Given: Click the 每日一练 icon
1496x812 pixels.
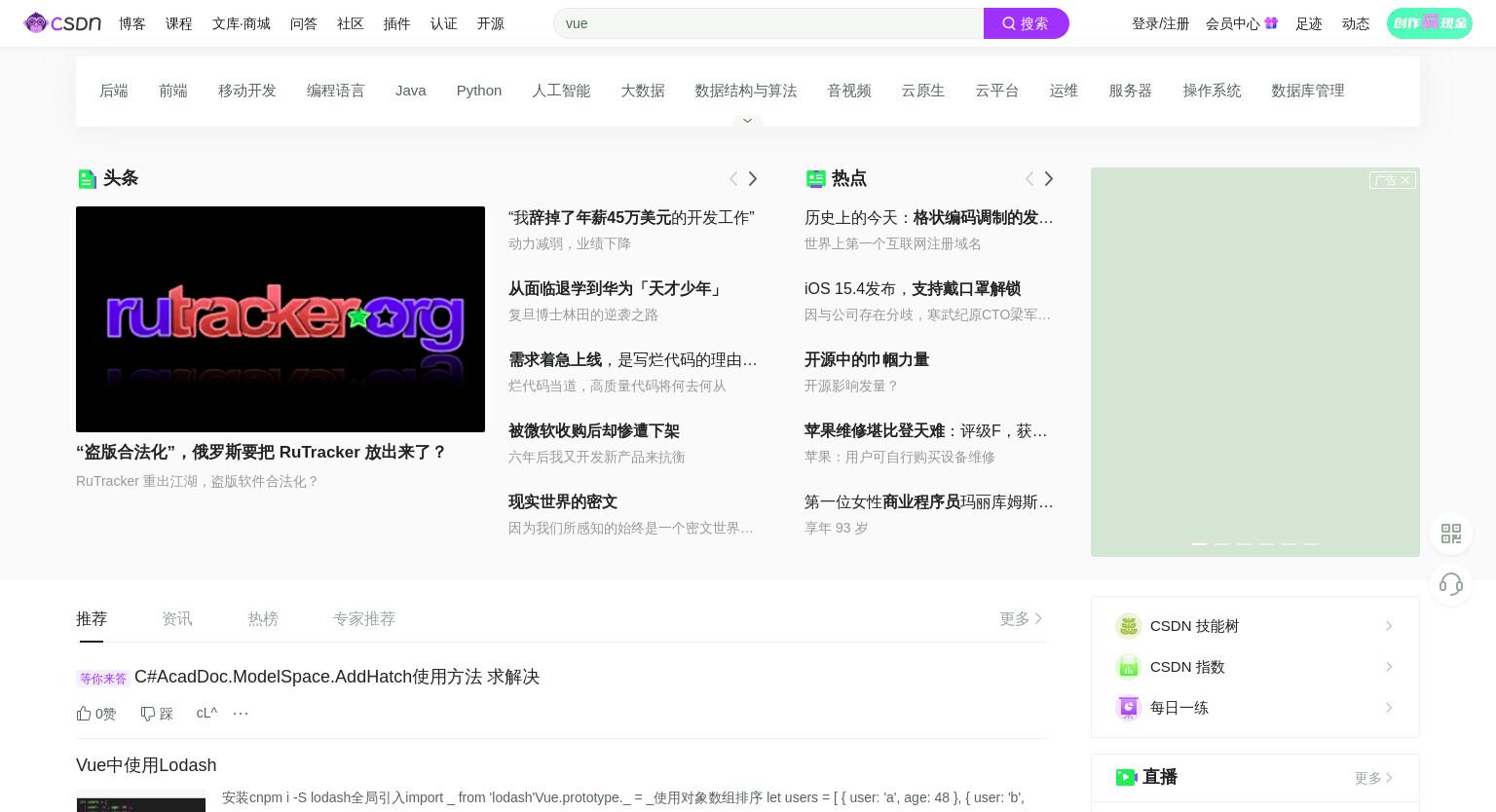Looking at the screenshot, I should coord(1128,708).
